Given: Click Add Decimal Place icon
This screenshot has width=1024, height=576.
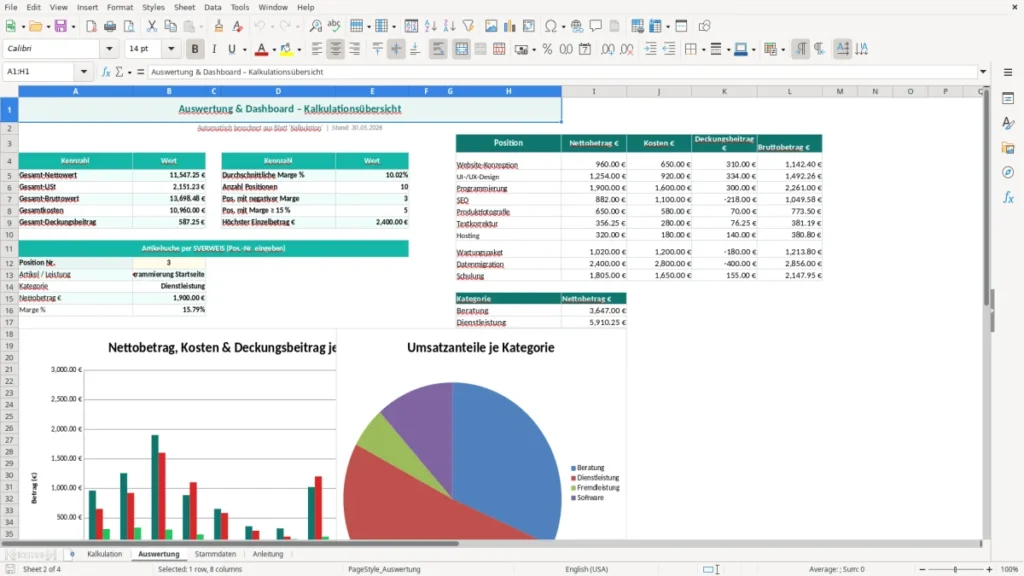Looking at the screenshot, I should tap(607, 49).
